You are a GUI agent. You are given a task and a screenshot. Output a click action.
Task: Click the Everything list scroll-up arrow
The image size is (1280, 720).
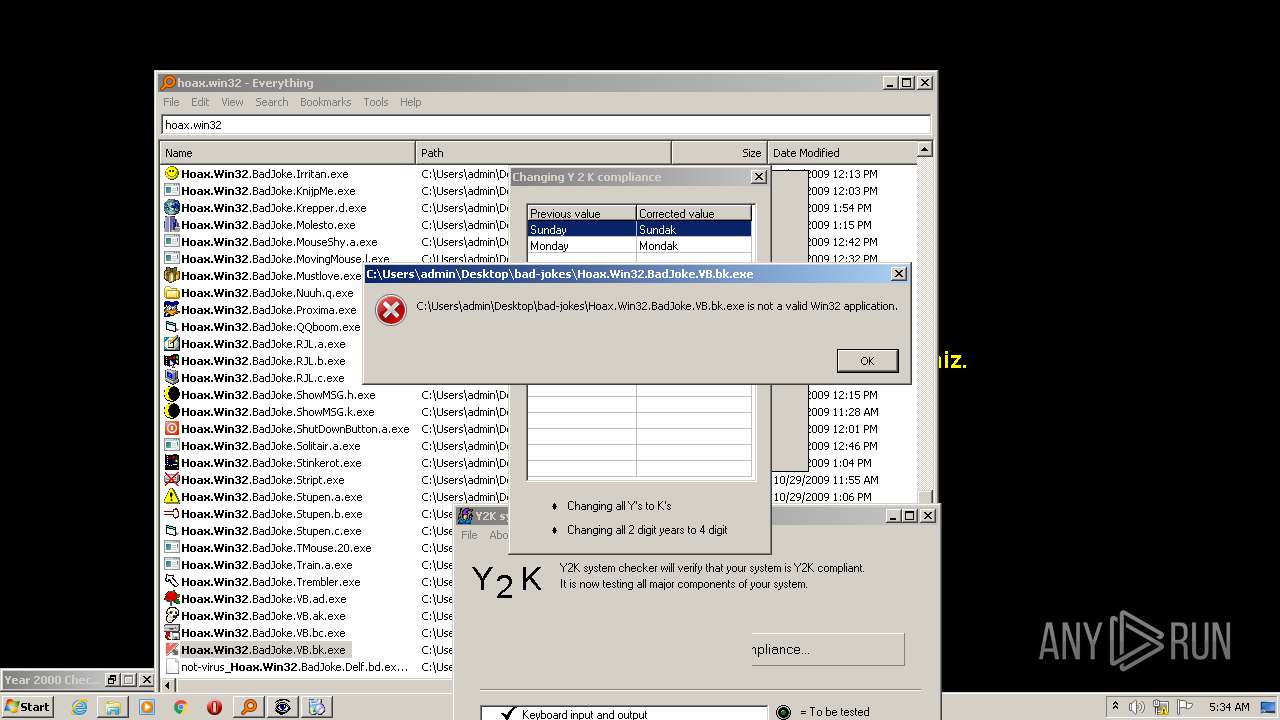click(x=924, y=149)
